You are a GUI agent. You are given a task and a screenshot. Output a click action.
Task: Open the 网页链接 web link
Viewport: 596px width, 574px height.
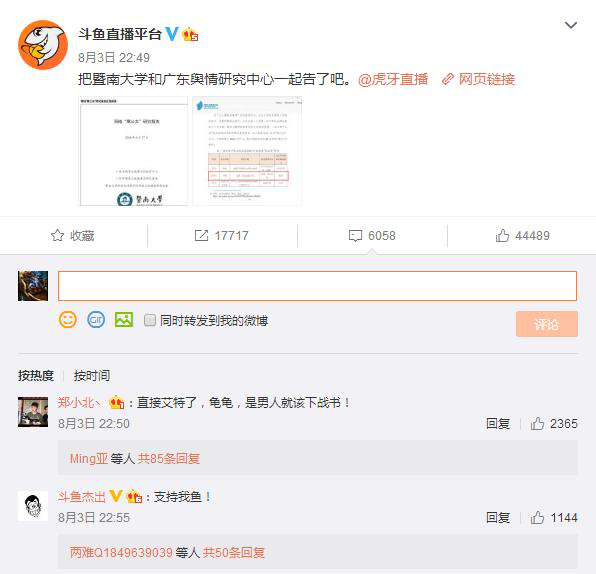(x=478, y=79)
